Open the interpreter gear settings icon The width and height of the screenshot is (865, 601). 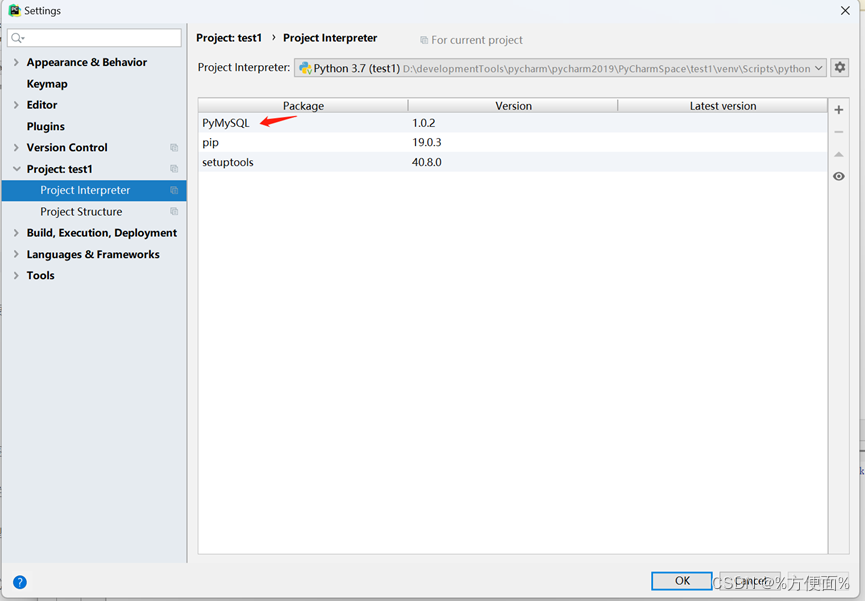tap(840, 67)
